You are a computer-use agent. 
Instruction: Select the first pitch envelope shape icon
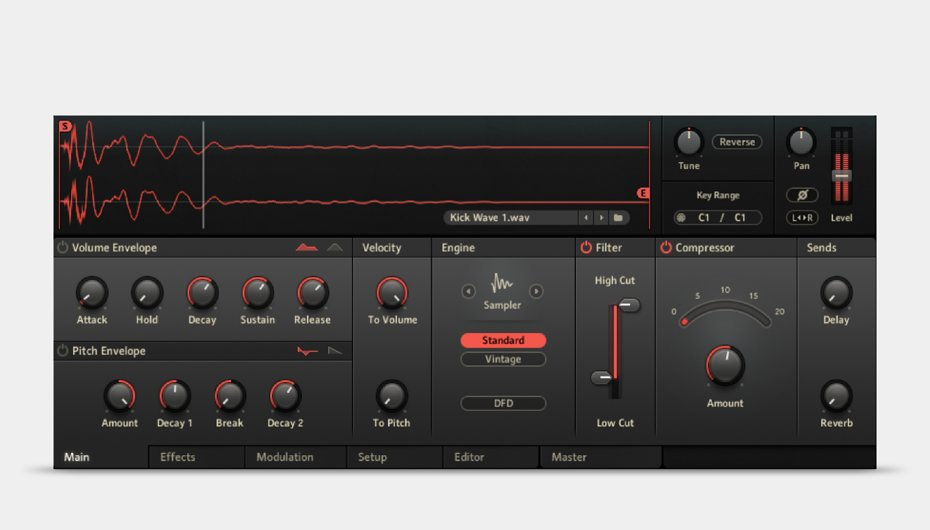307,351
